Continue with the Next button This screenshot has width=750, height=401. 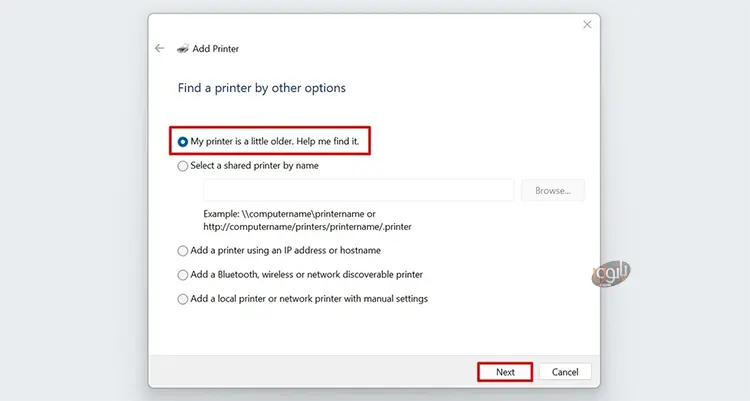(x=505, y=372)
